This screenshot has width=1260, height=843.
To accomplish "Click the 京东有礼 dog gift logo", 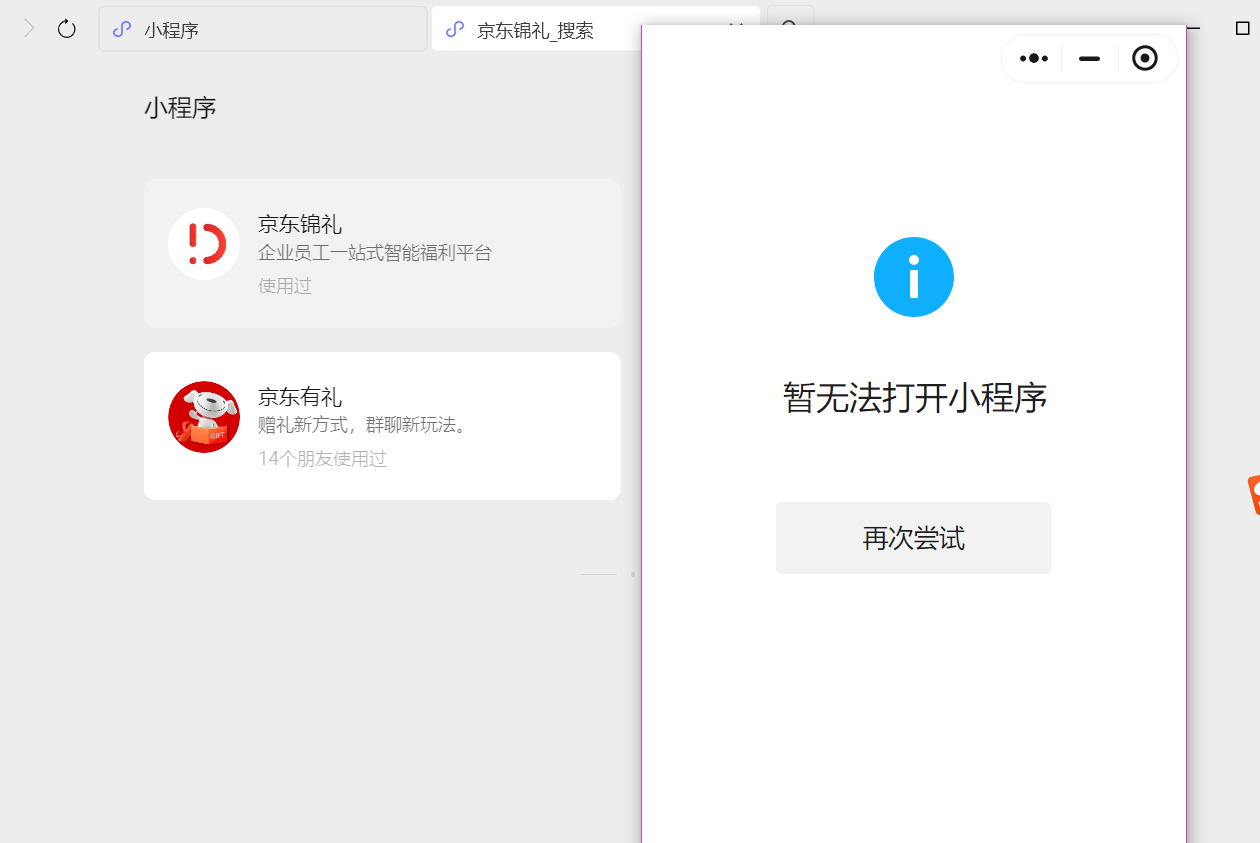I will [x=204, y=417].
